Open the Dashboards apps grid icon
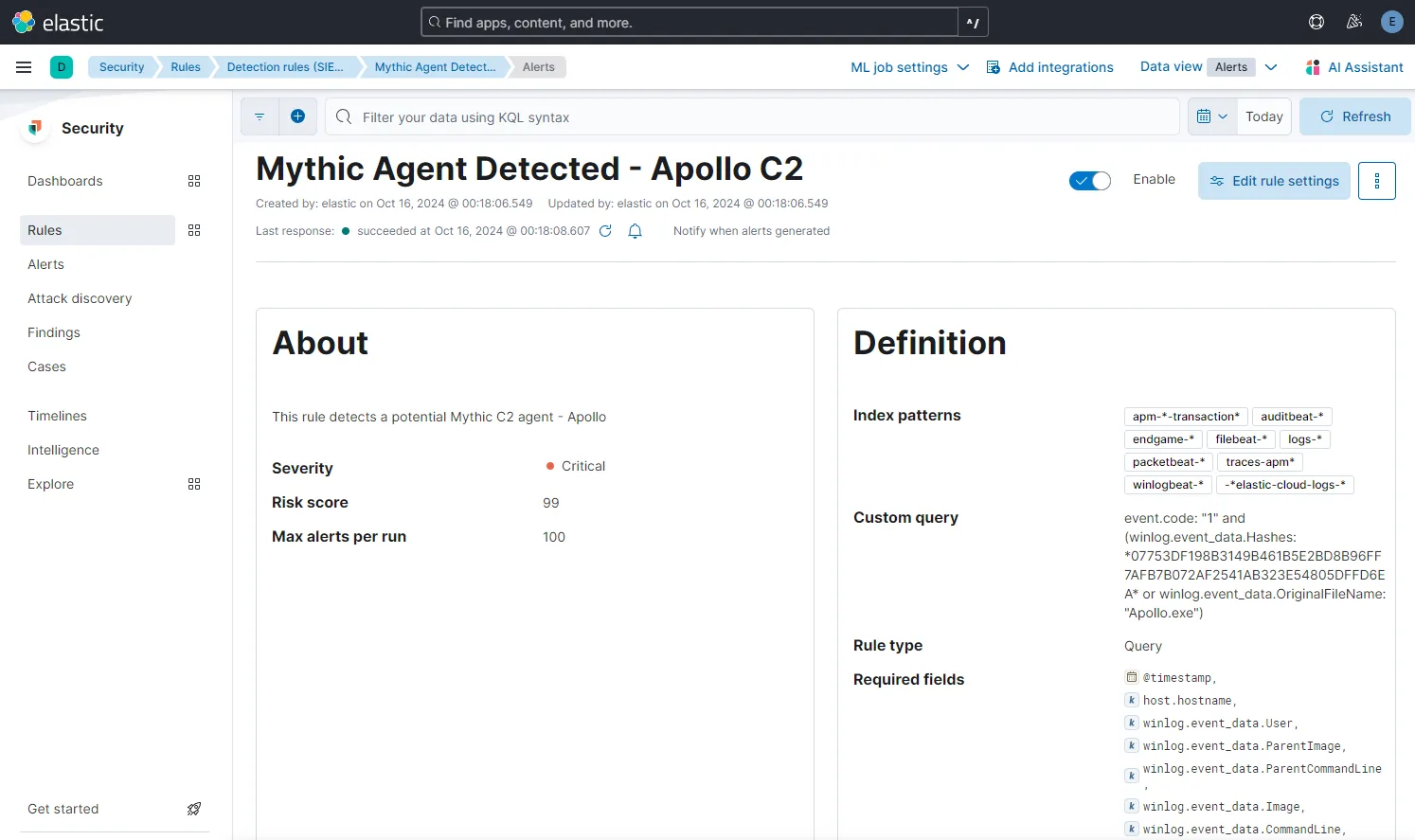 (194, 181)
